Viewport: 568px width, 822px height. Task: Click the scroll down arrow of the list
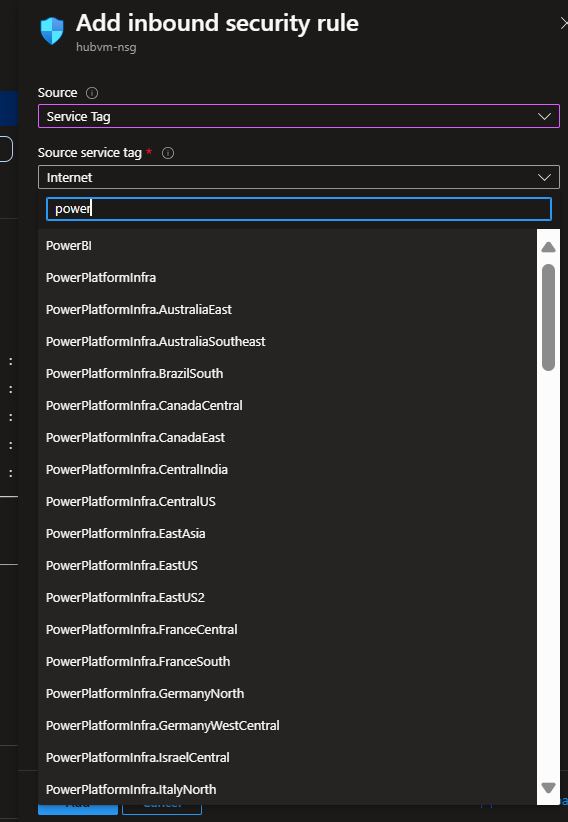pos(549,787)
